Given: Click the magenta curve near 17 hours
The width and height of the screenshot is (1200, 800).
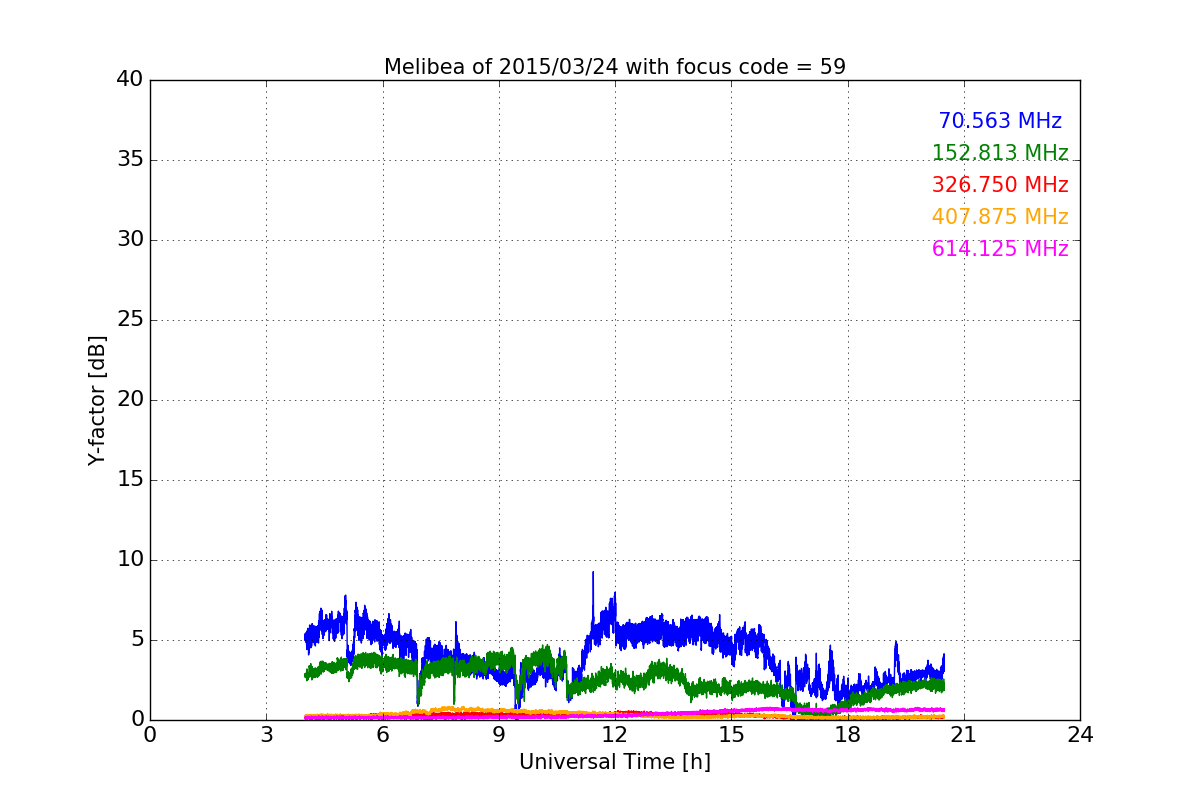Looking at the screenshot, I should [x=809, y=709].
